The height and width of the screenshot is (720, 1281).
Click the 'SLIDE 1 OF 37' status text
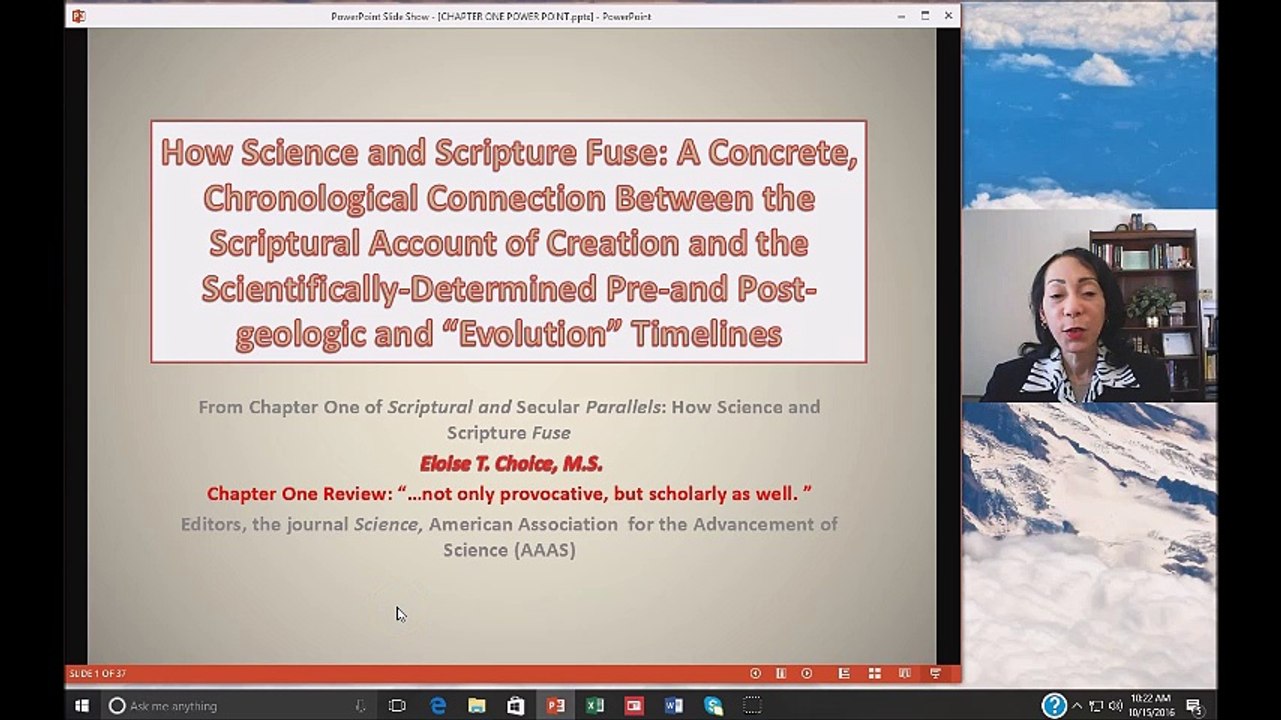click(x=97, y=674)
